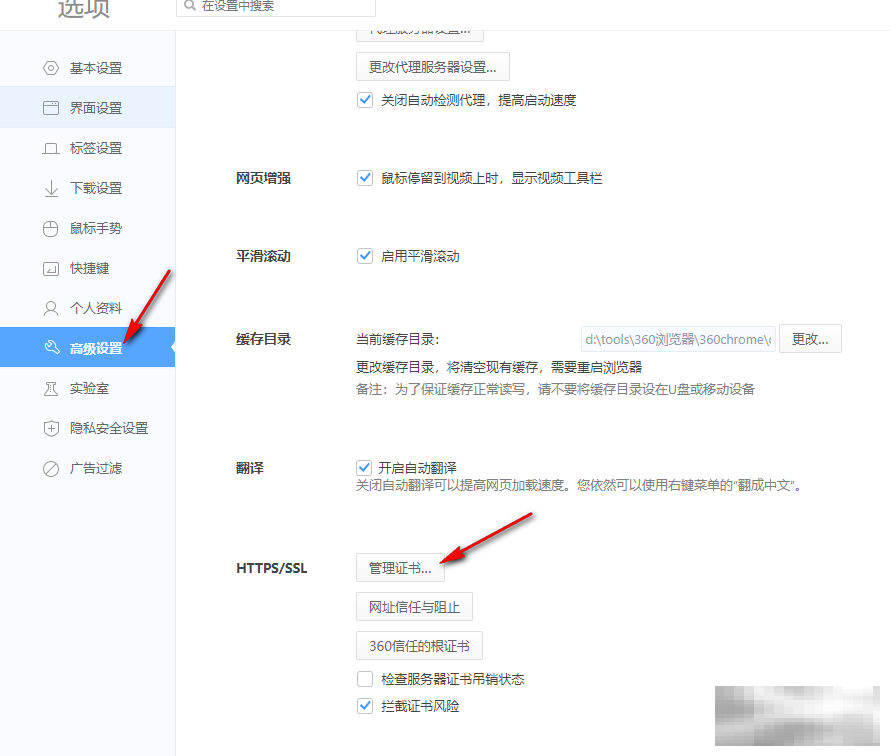Click the 个人资料 profile icon
The height and width of the screenshot is (756, 890).
coord(50,308)
